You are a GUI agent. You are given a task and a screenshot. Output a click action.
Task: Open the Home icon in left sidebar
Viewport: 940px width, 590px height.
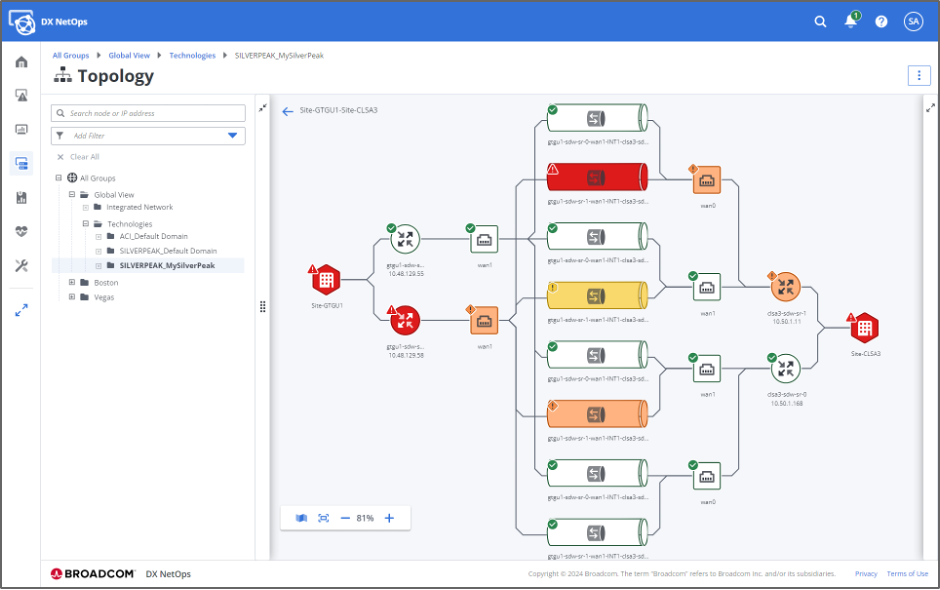click(21, 62)
